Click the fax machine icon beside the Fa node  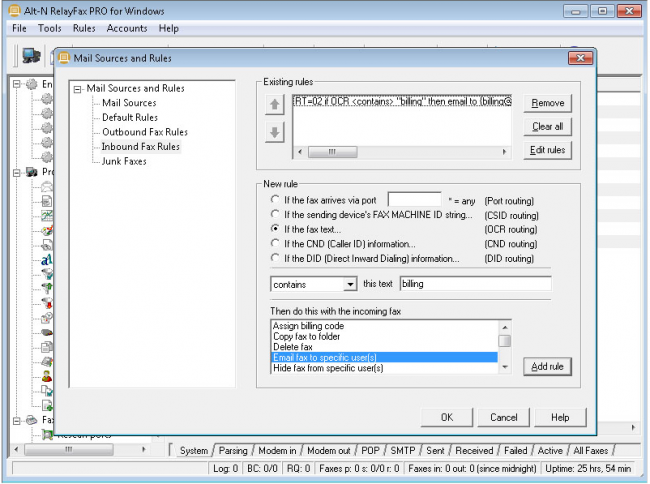[32, 420]
